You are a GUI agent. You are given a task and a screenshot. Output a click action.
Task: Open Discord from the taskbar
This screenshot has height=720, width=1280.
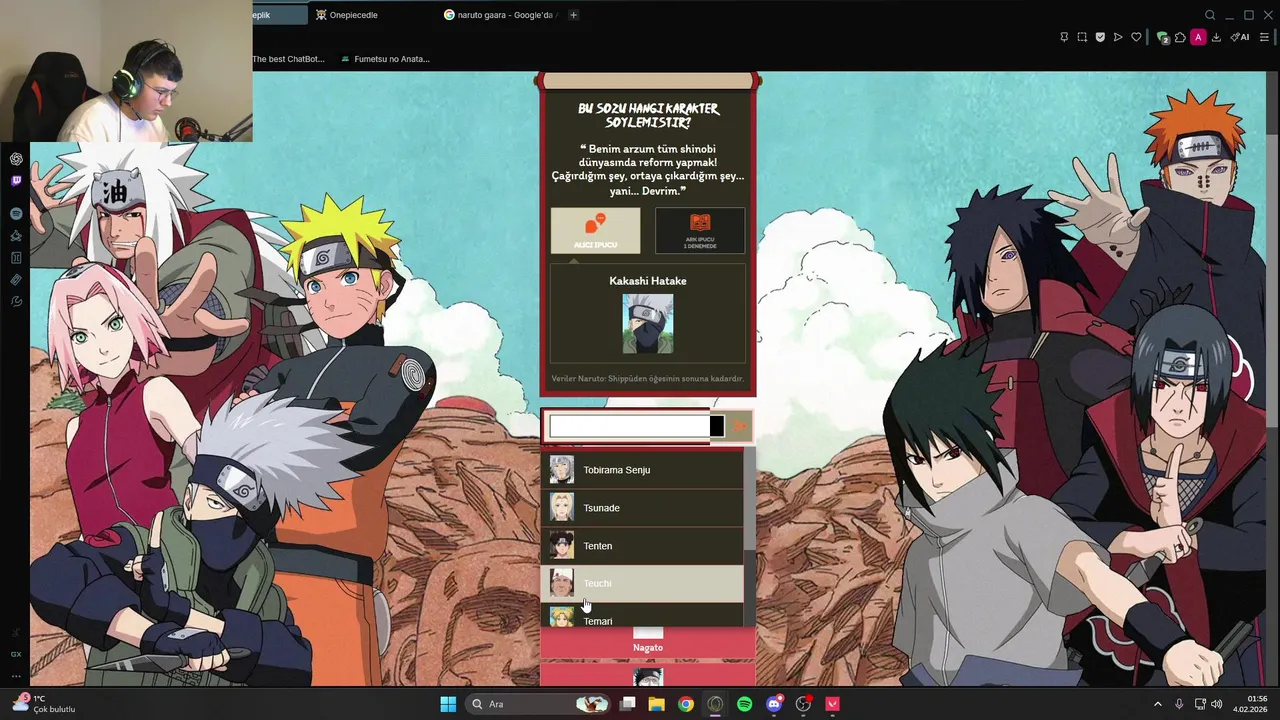[x=774, y=704]
